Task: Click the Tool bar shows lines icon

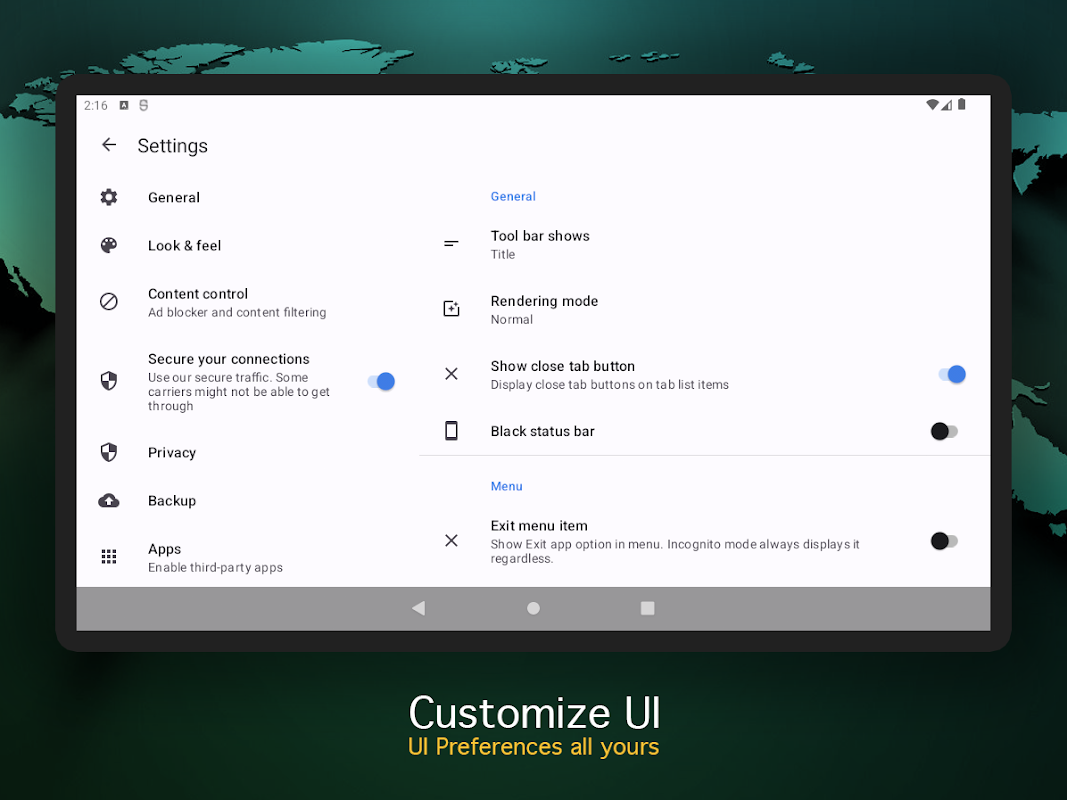Action: pyautogui.click(x=451, y=244)
